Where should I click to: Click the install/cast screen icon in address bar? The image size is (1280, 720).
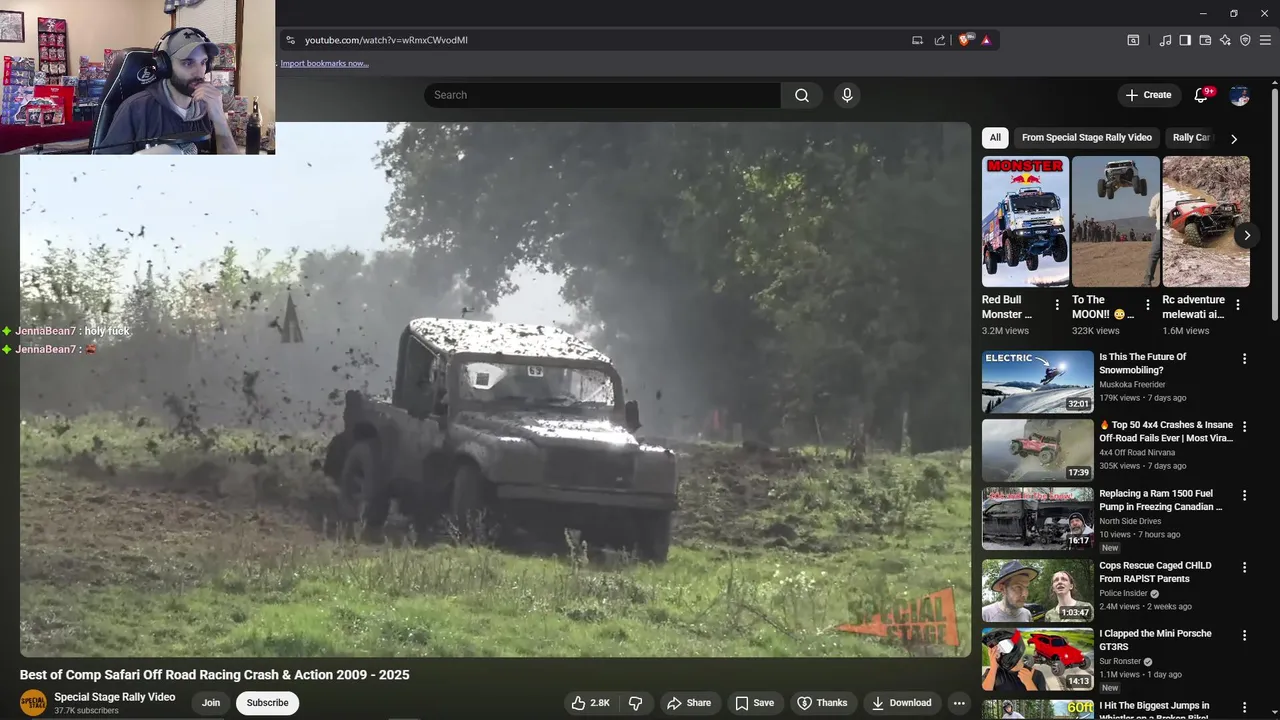click(x=917, y=40)
